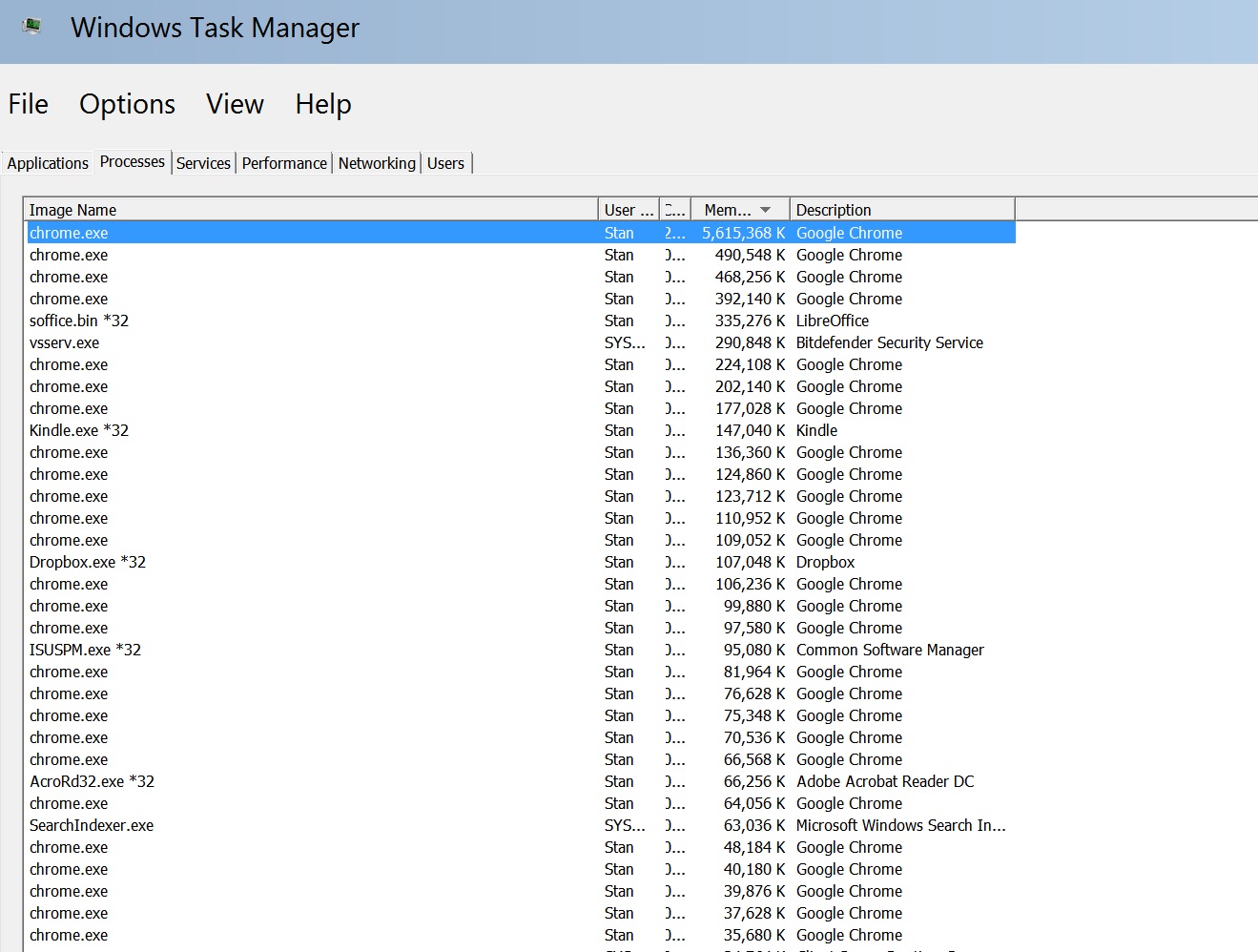Select the vsserv.exe Bitdefender process
1258x952 pixels.
[64, 342]
